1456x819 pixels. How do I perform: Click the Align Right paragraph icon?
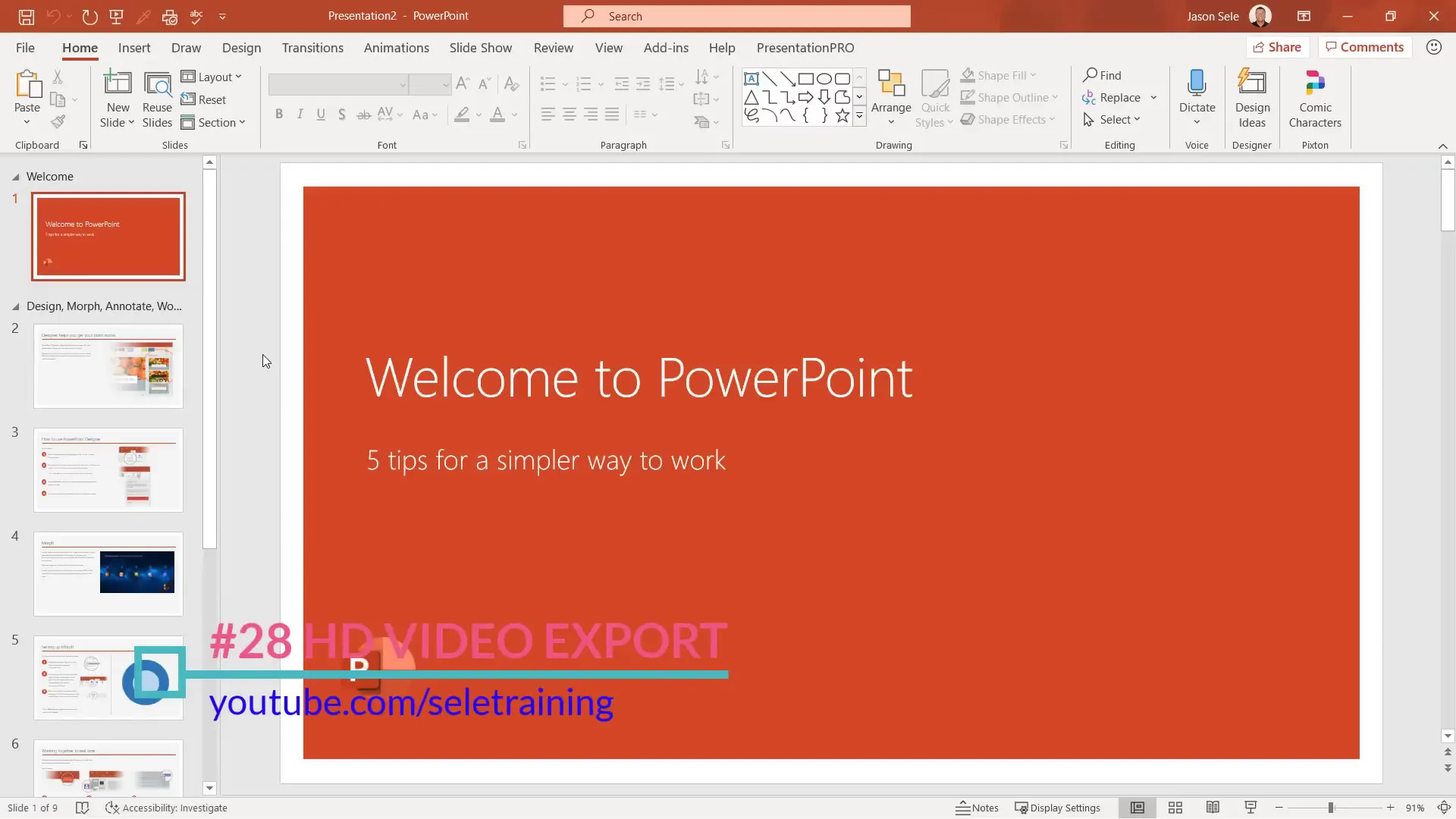[591, 114]
